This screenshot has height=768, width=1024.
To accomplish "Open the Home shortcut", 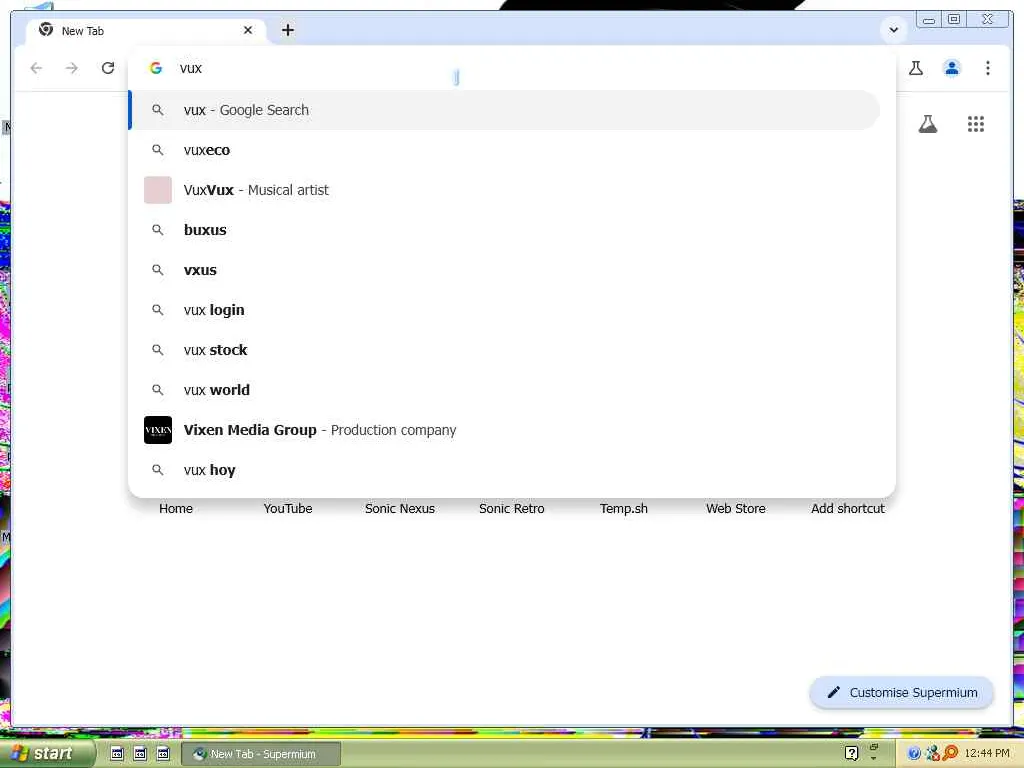I will (176, 508).
